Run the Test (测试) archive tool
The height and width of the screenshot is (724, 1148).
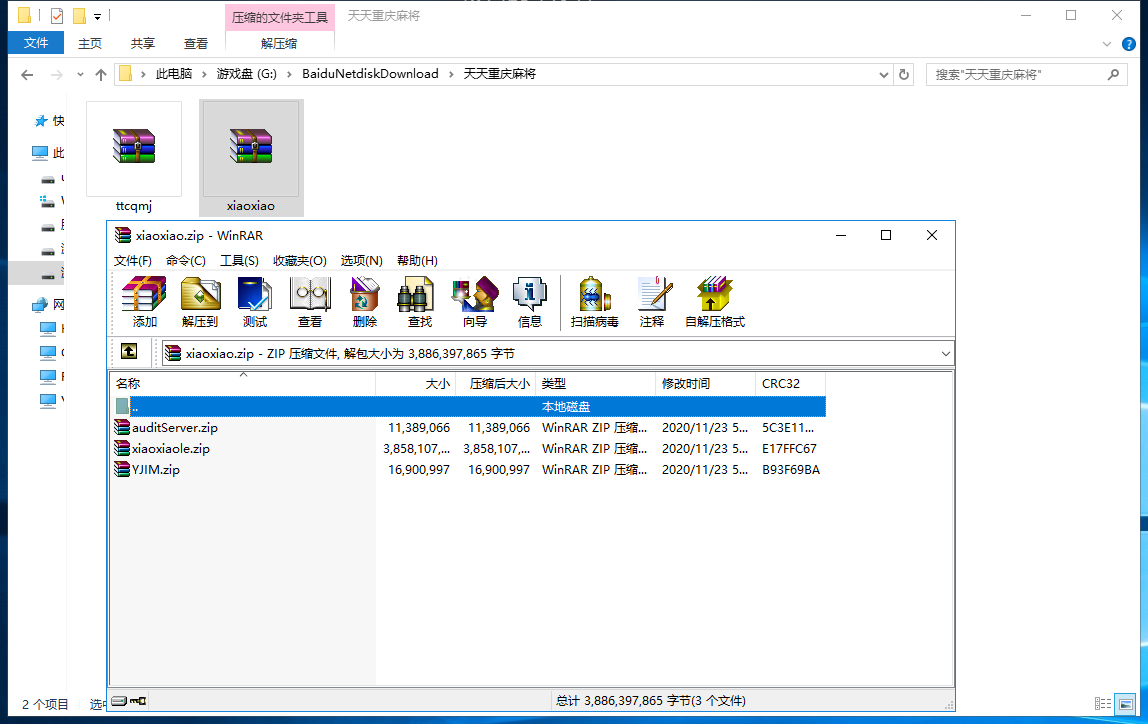point(255,302)
